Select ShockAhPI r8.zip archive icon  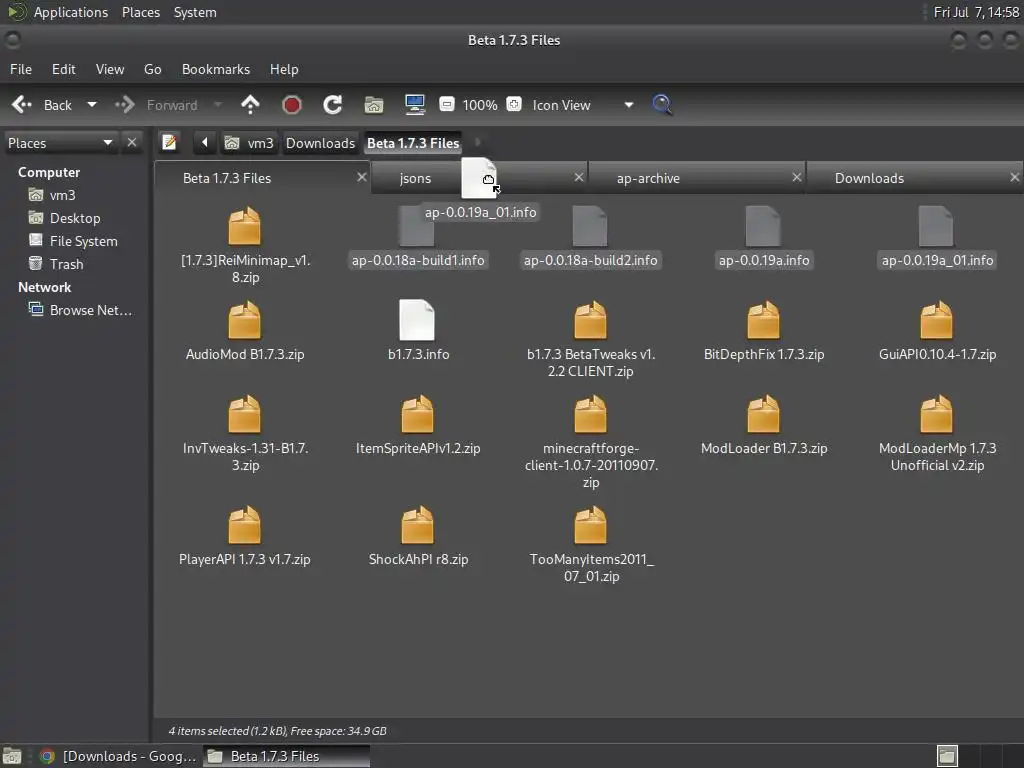(x=417, y=525)
